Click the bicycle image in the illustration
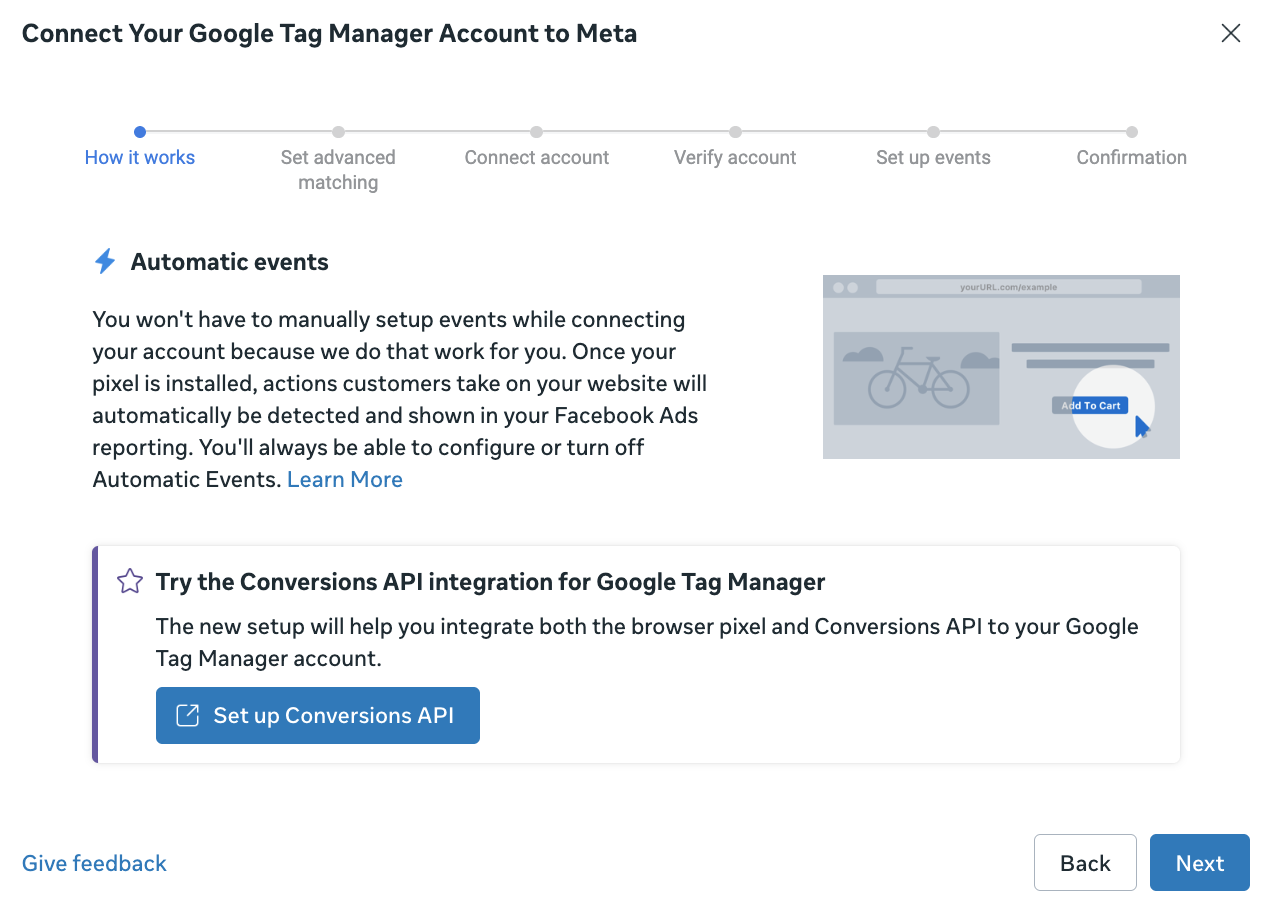This screenshot has height=906, width=1264. tap(918, 378)
